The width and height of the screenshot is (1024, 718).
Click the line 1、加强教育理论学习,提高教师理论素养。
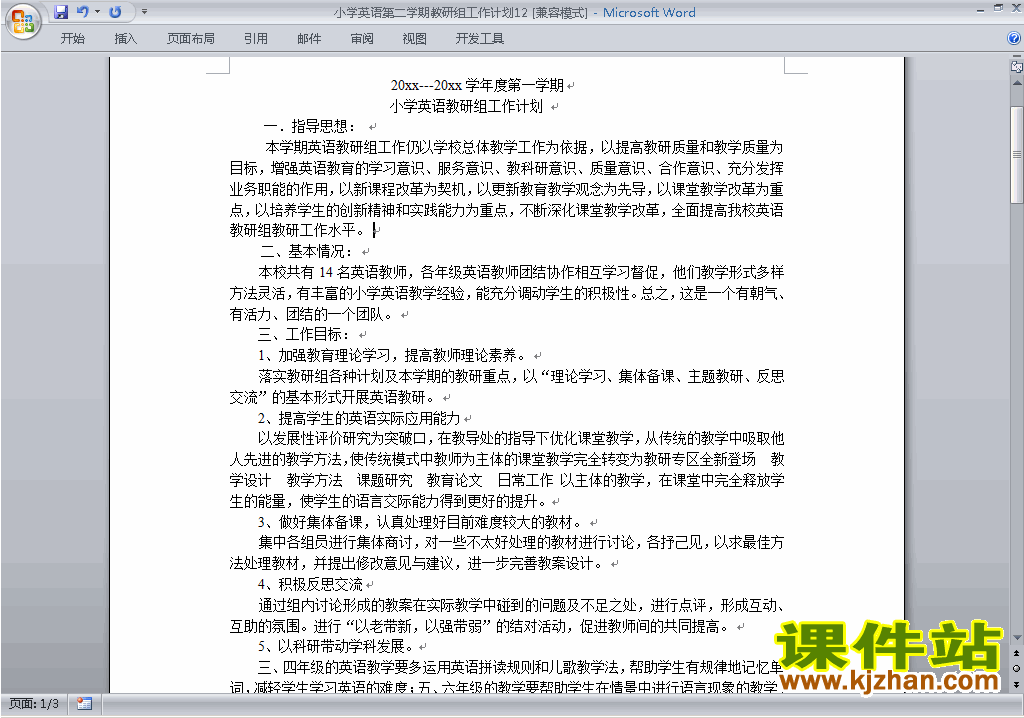392,355
